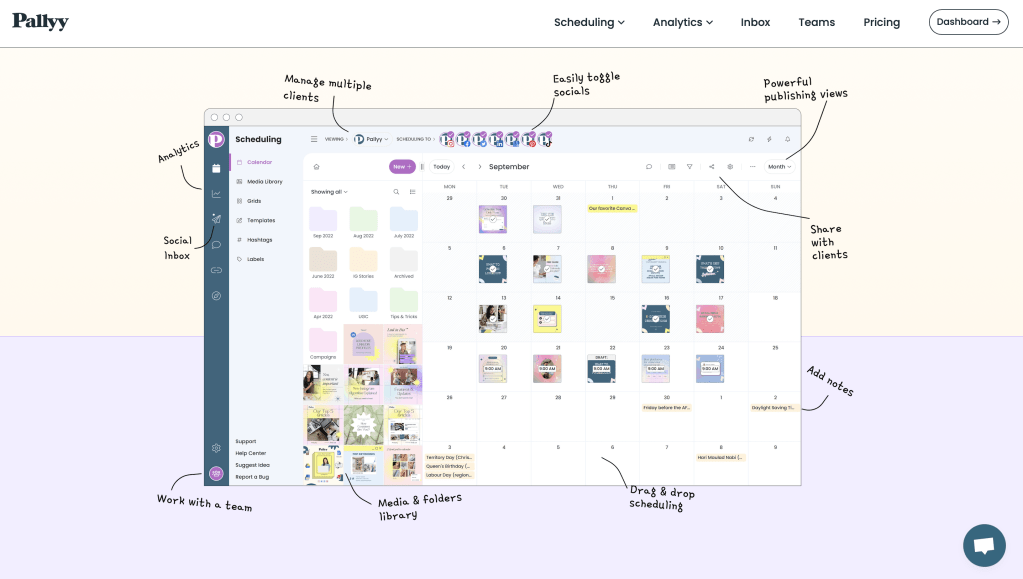Open the Month view dropdown
Image resolution: width=1023 pixels, height=579 pixels.
tap(779, 167)
